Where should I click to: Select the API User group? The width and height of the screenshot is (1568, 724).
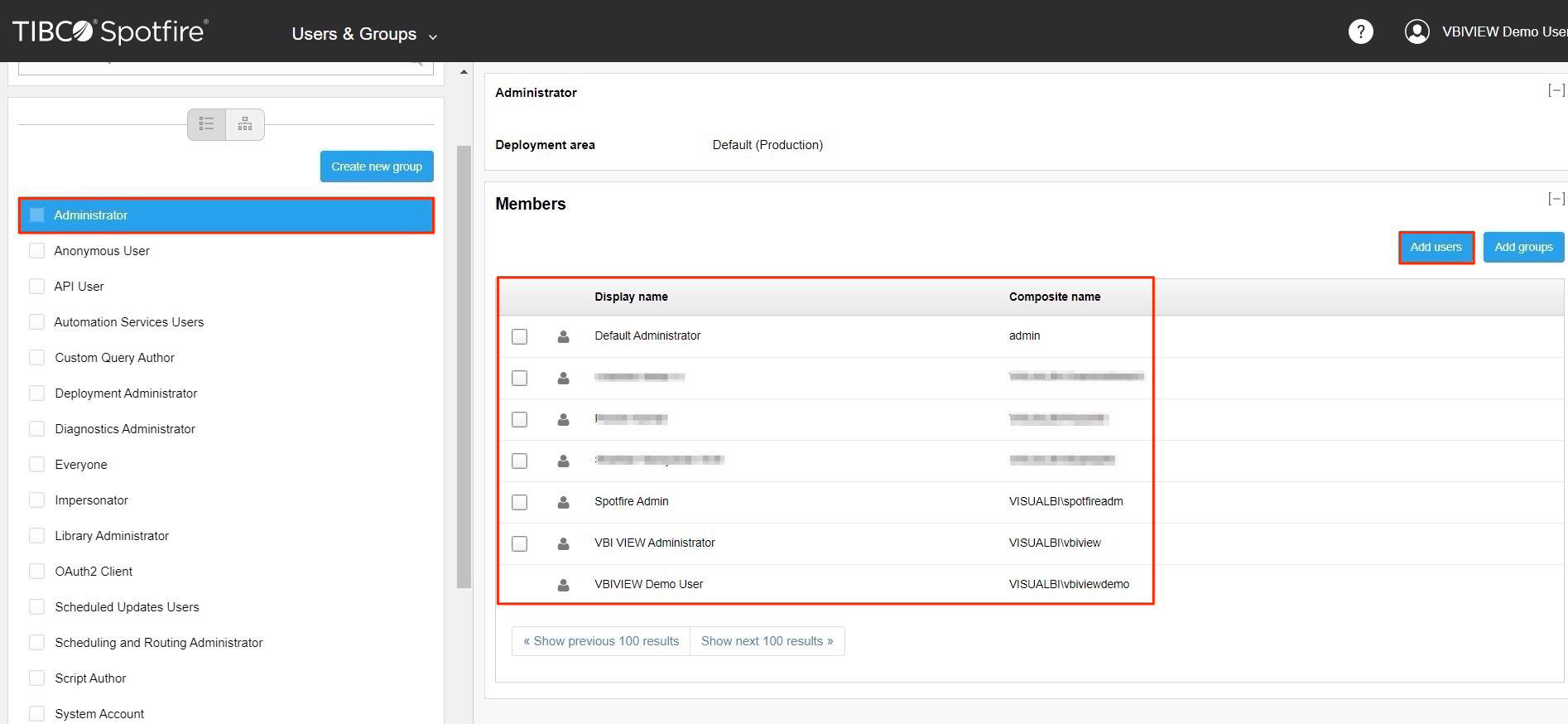[x=79, y=287]
